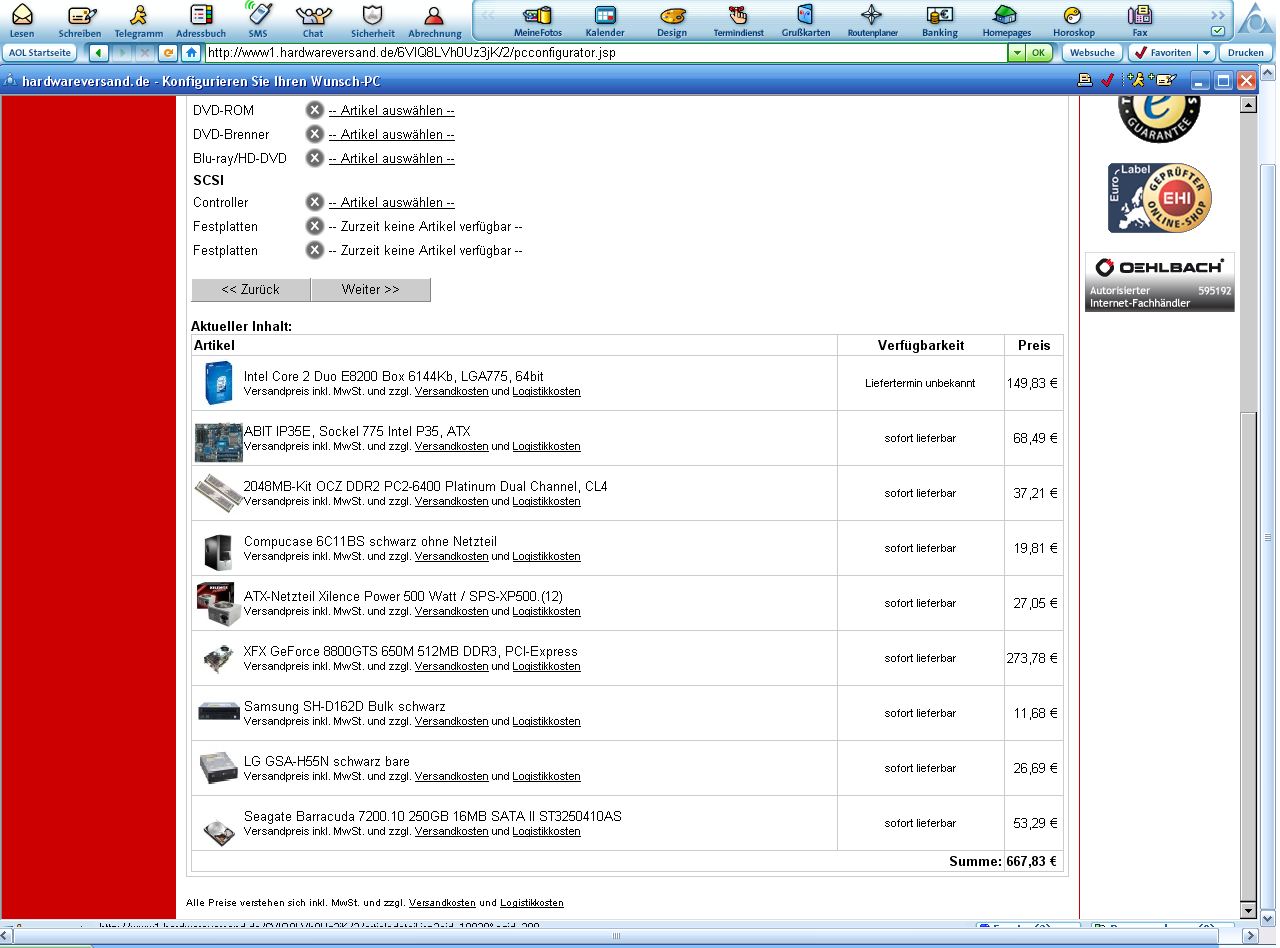
Task: Open the Design palette icon
Action: (x=672, y=15)
